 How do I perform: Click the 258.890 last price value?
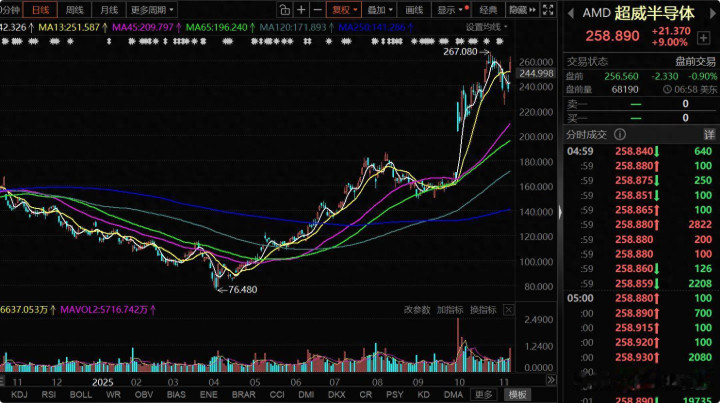pyautogui.click(x=612, y=36)
